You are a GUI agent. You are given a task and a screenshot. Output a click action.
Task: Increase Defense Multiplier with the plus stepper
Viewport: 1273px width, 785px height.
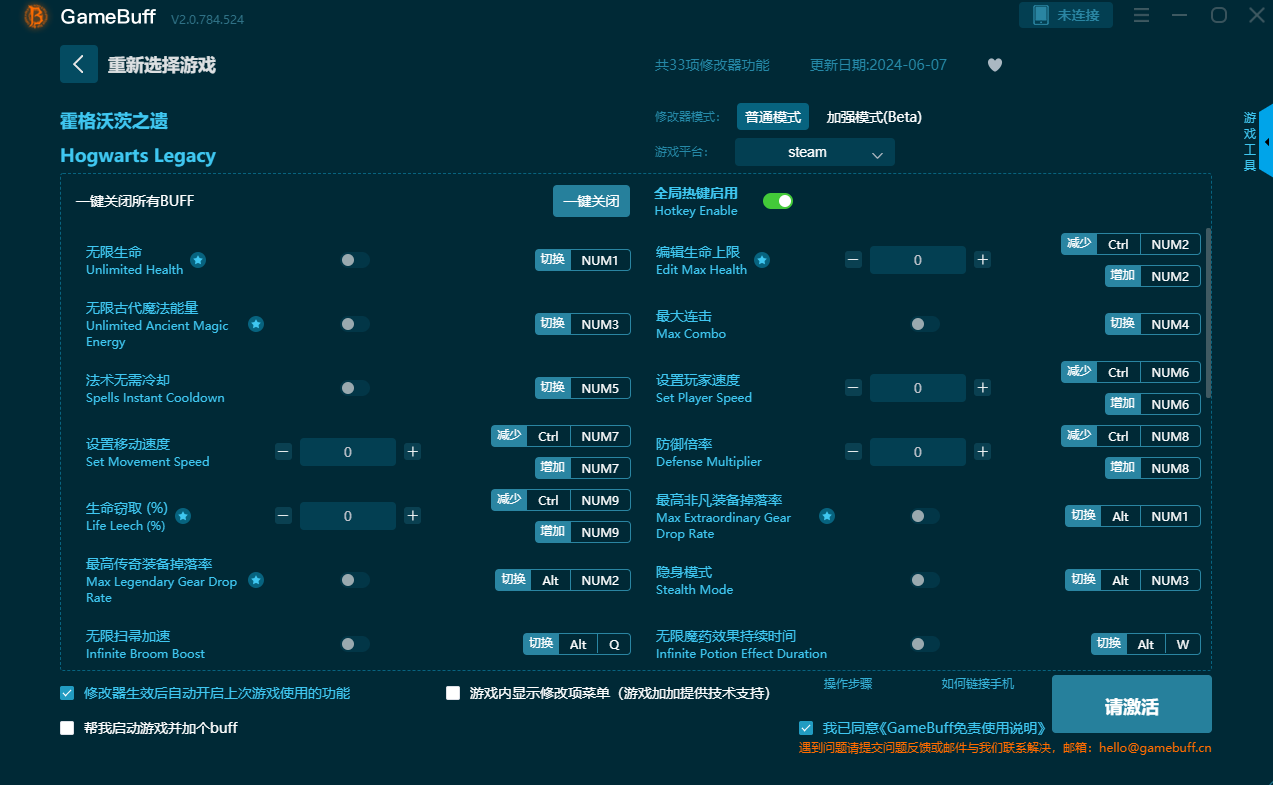coord(982,451)
